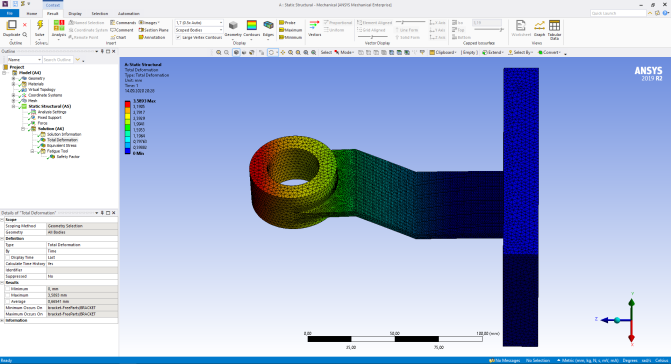Toggle the Average result checkbox

[7, 302]
